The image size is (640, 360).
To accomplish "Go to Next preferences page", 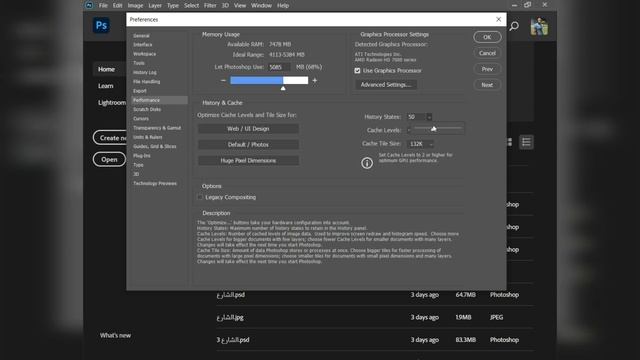I will pos(487,85).
